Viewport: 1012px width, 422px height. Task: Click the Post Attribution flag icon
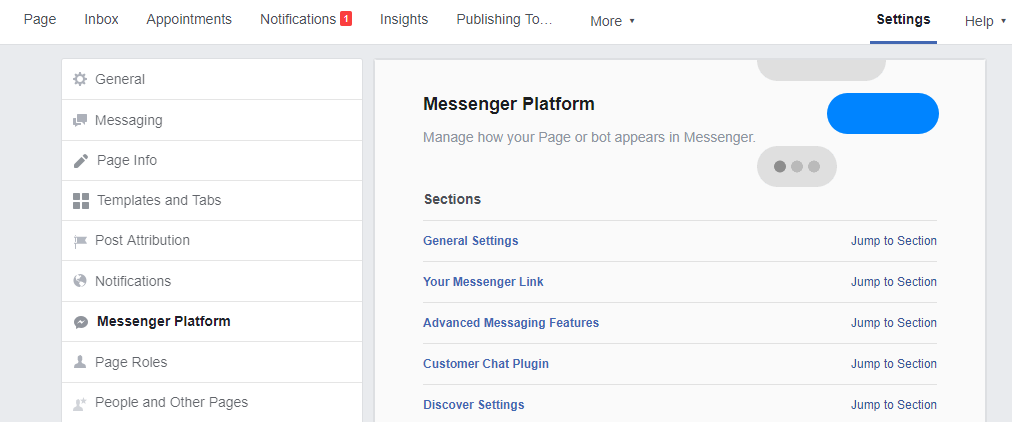[x=80, y=241]
